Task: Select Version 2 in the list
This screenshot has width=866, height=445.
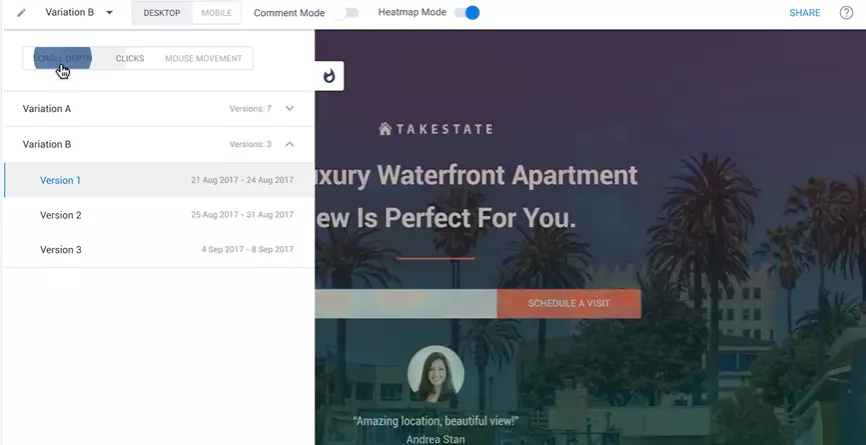Action: (x=61, y=215)
